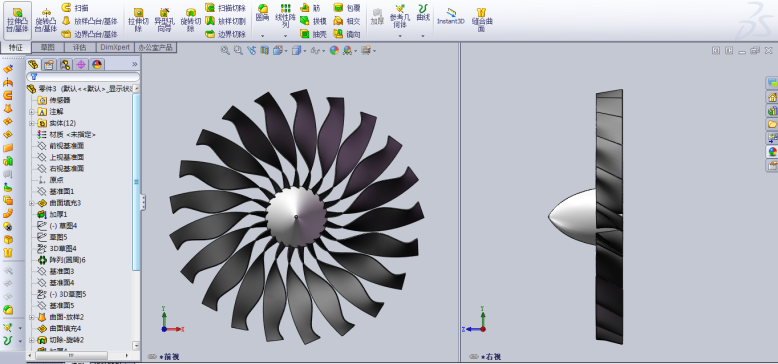Screen dimensions: 778x364
Task: Select 上视基准面 (Top Plane)
Action: (61, 157)
